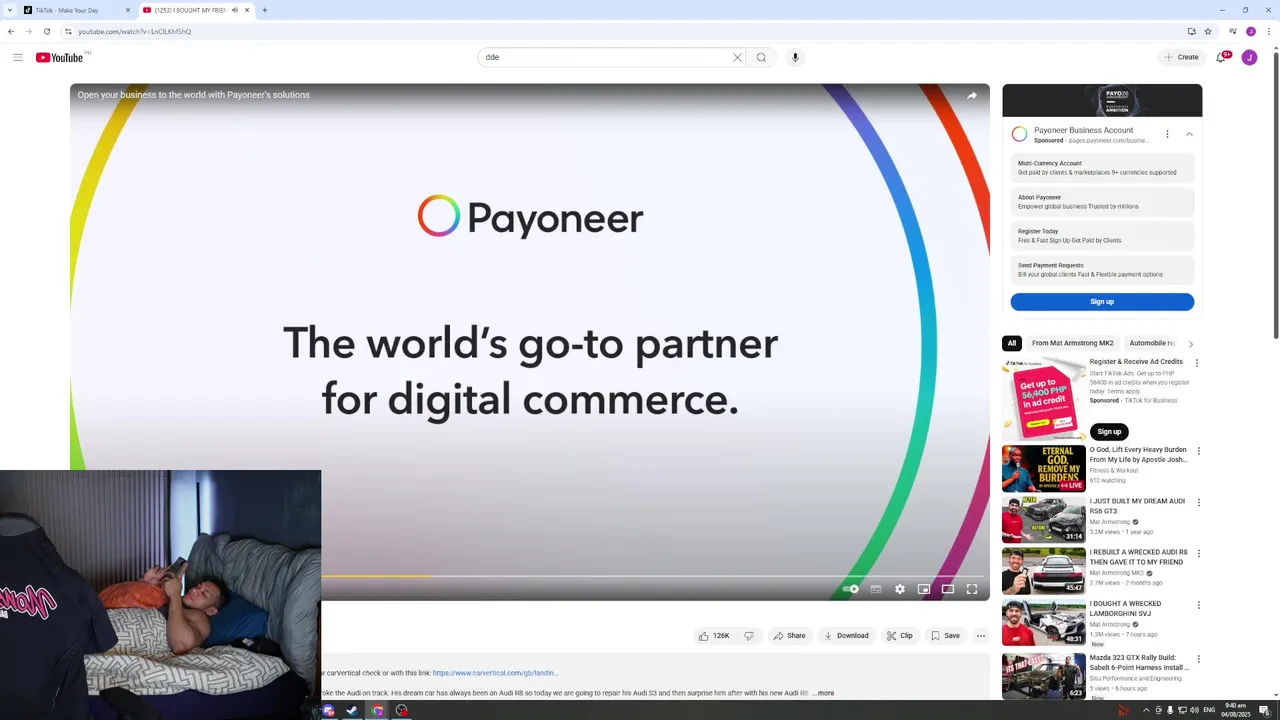Select the All filter chip
This screenshot has width=1280, height=720.
point(1012,343)
